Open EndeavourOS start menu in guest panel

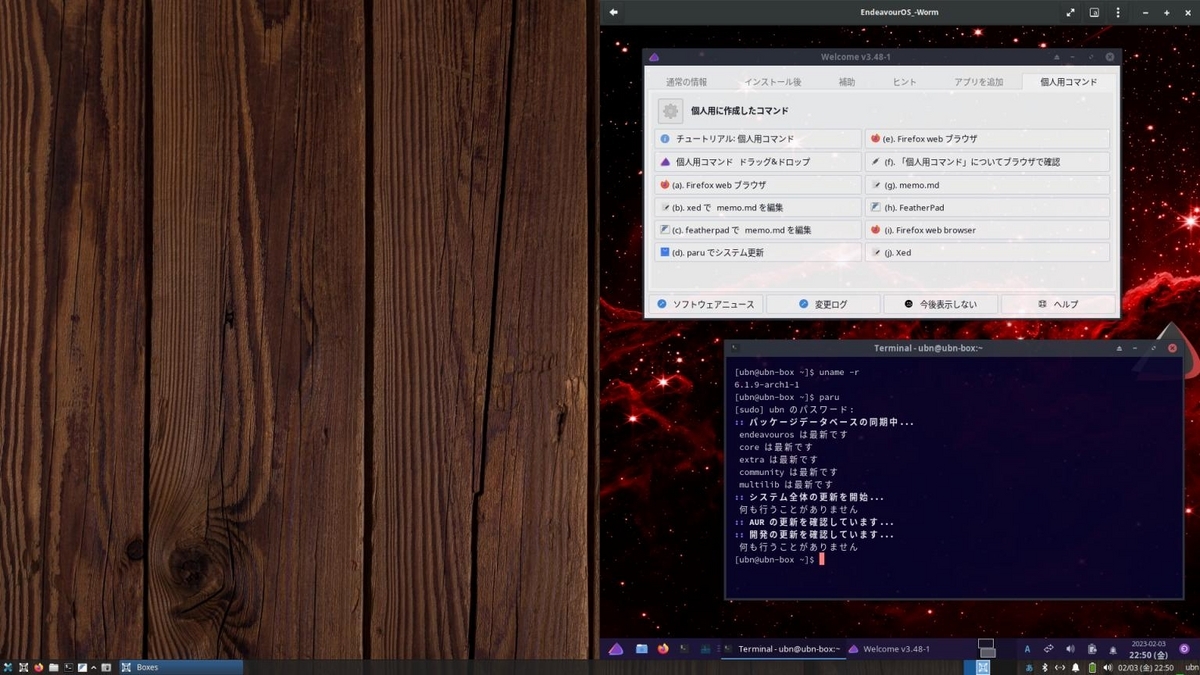tap(616, 649)
